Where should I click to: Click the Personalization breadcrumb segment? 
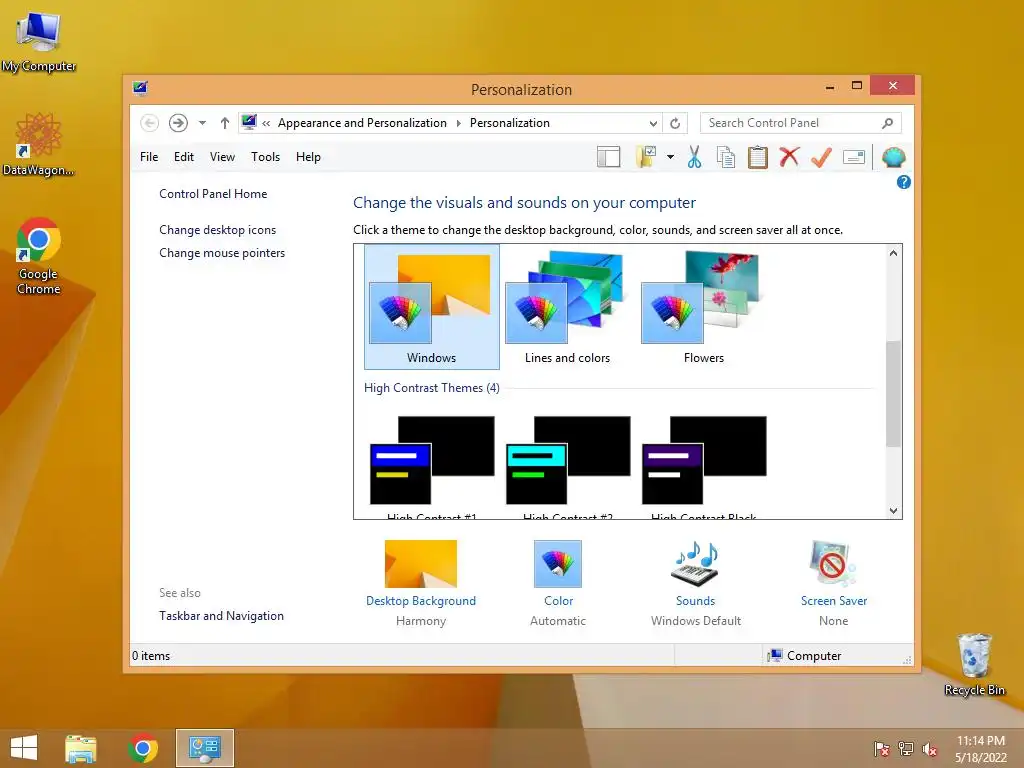[509, 123]
